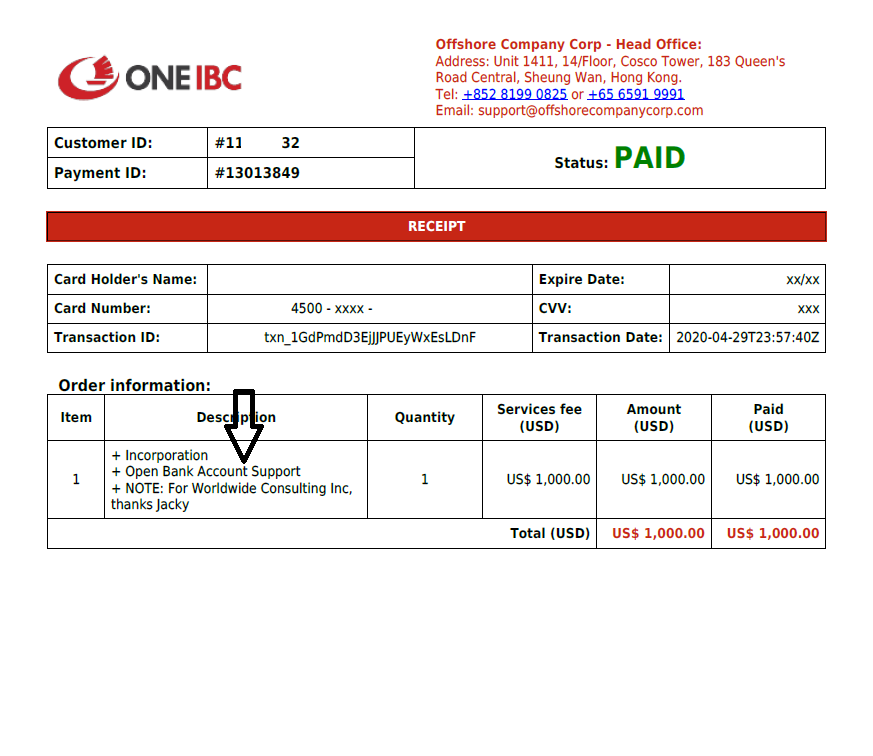
Task: Click the Order information heading
Action: (135, 386)
